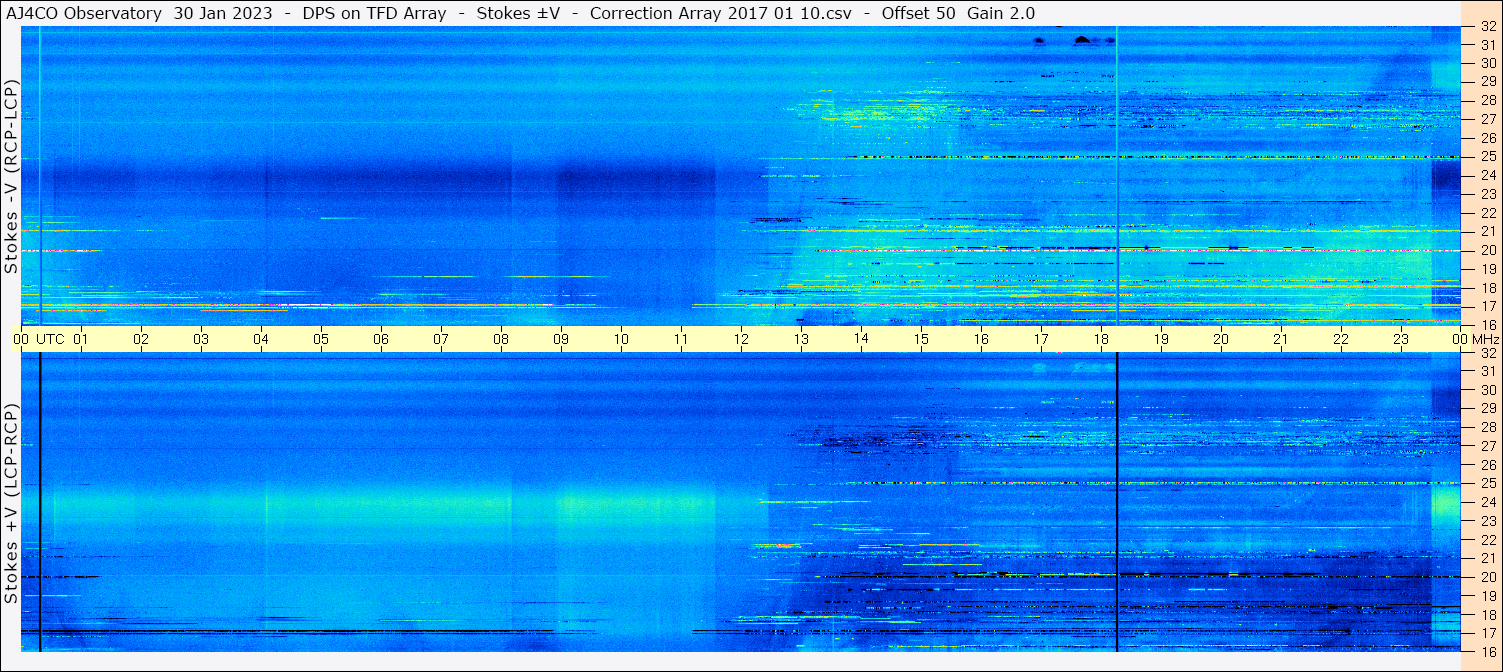Select hour 07 on the UTC time axis
1503x672 pixels.
coord(441,339)
